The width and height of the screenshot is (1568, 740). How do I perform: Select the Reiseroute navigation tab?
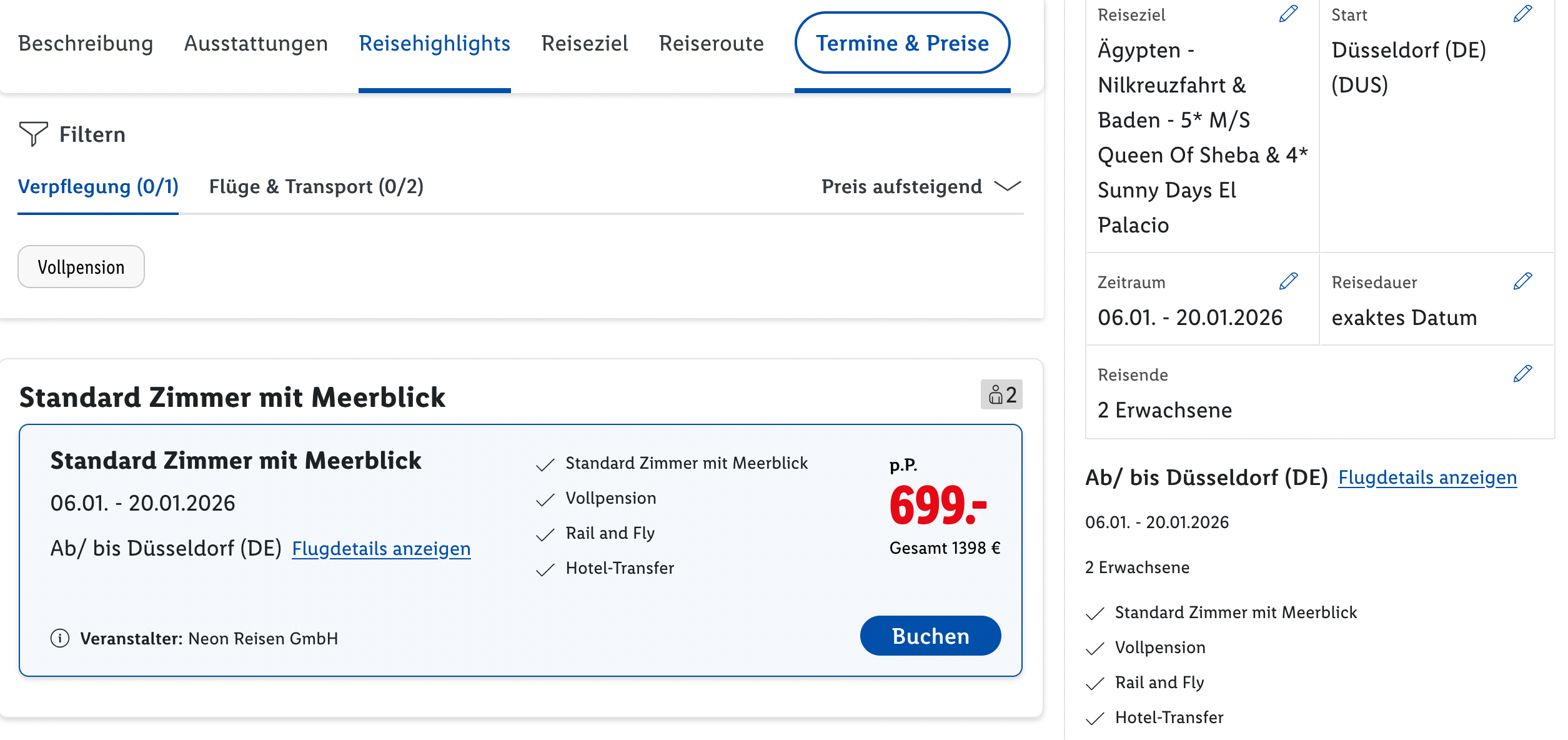click(x=711, y=43)
